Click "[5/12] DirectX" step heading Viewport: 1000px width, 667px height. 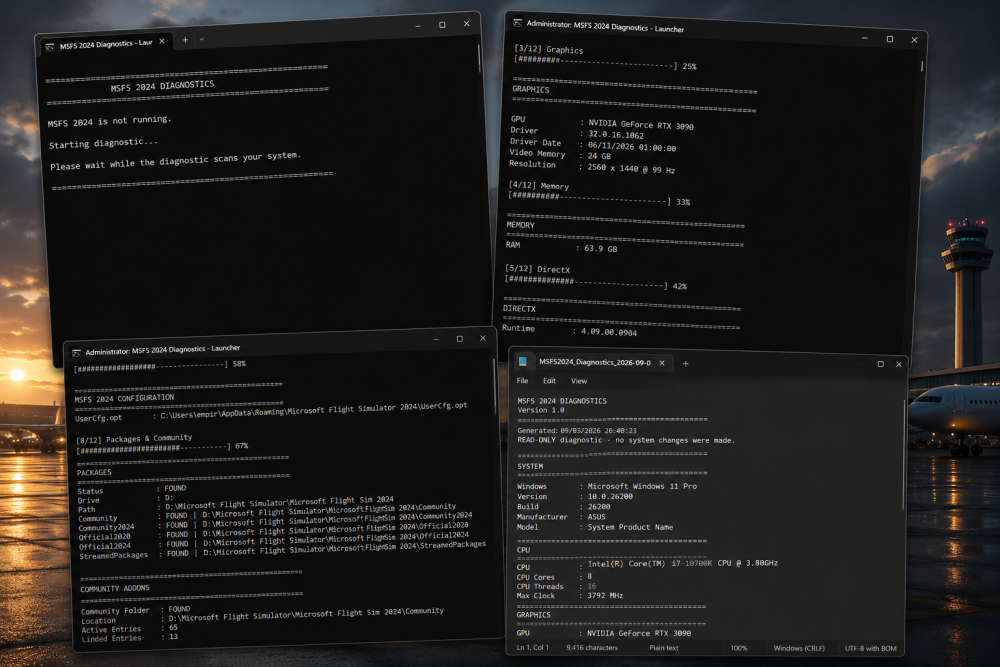tap(537, 269)
